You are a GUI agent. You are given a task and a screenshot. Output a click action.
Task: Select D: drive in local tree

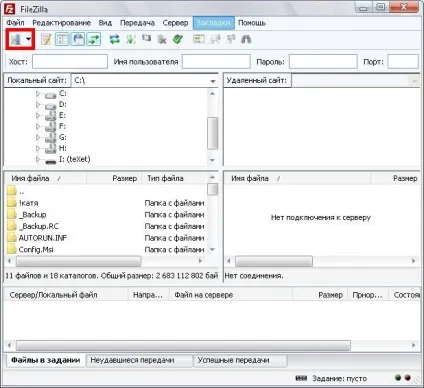[x=63, y=104]
